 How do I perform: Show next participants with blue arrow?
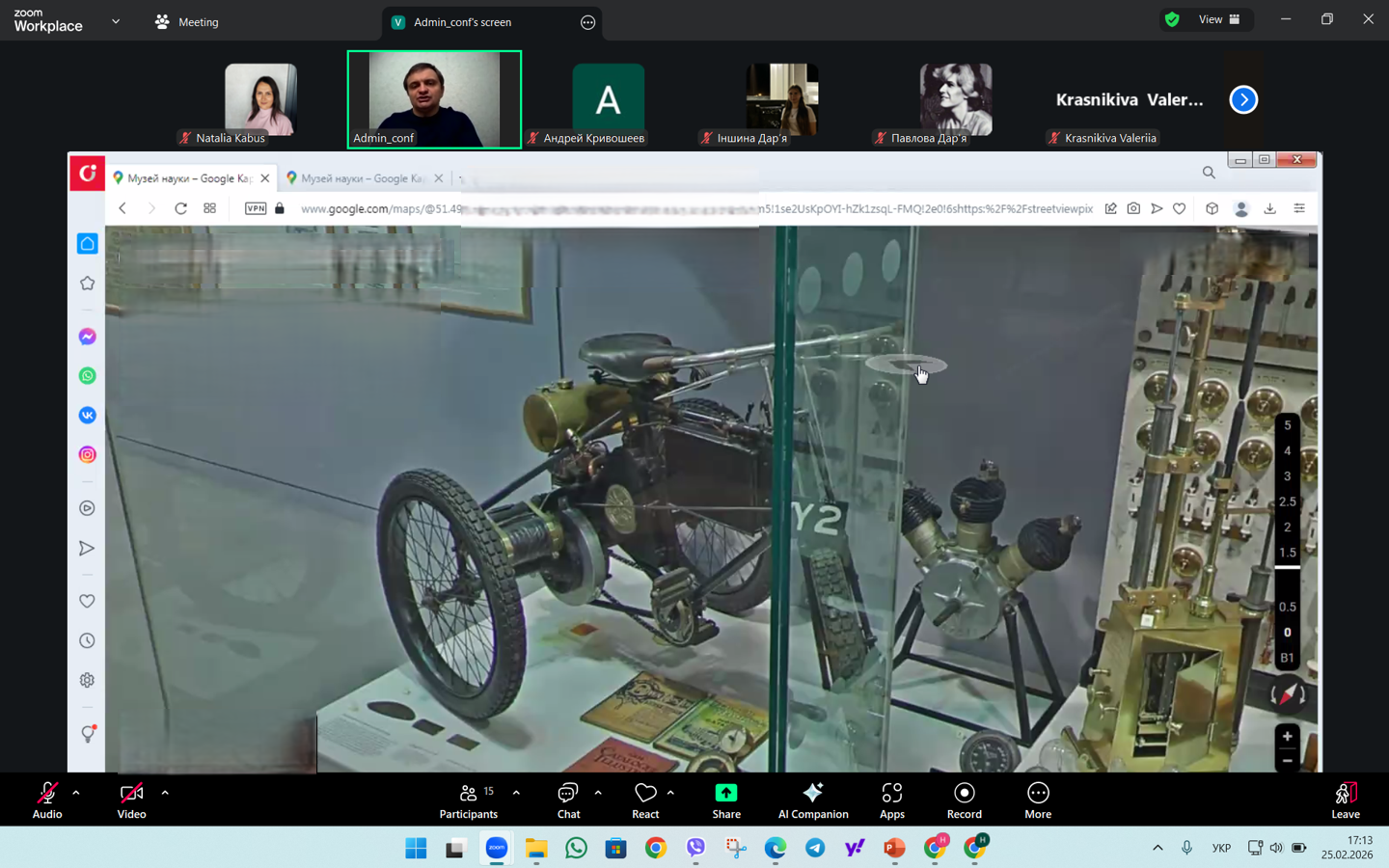click(1243, 99)
